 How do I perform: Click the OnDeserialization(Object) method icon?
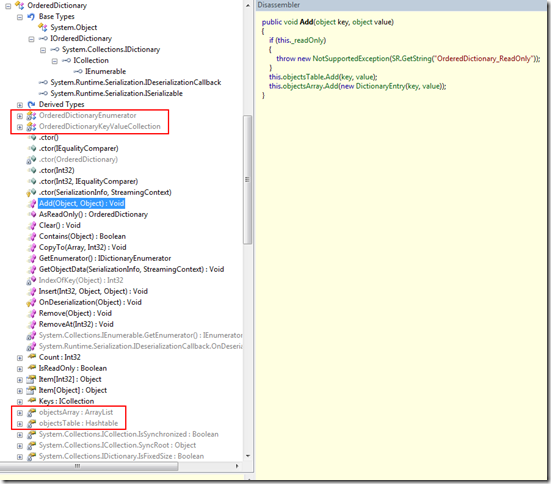(x=31, y=302)
